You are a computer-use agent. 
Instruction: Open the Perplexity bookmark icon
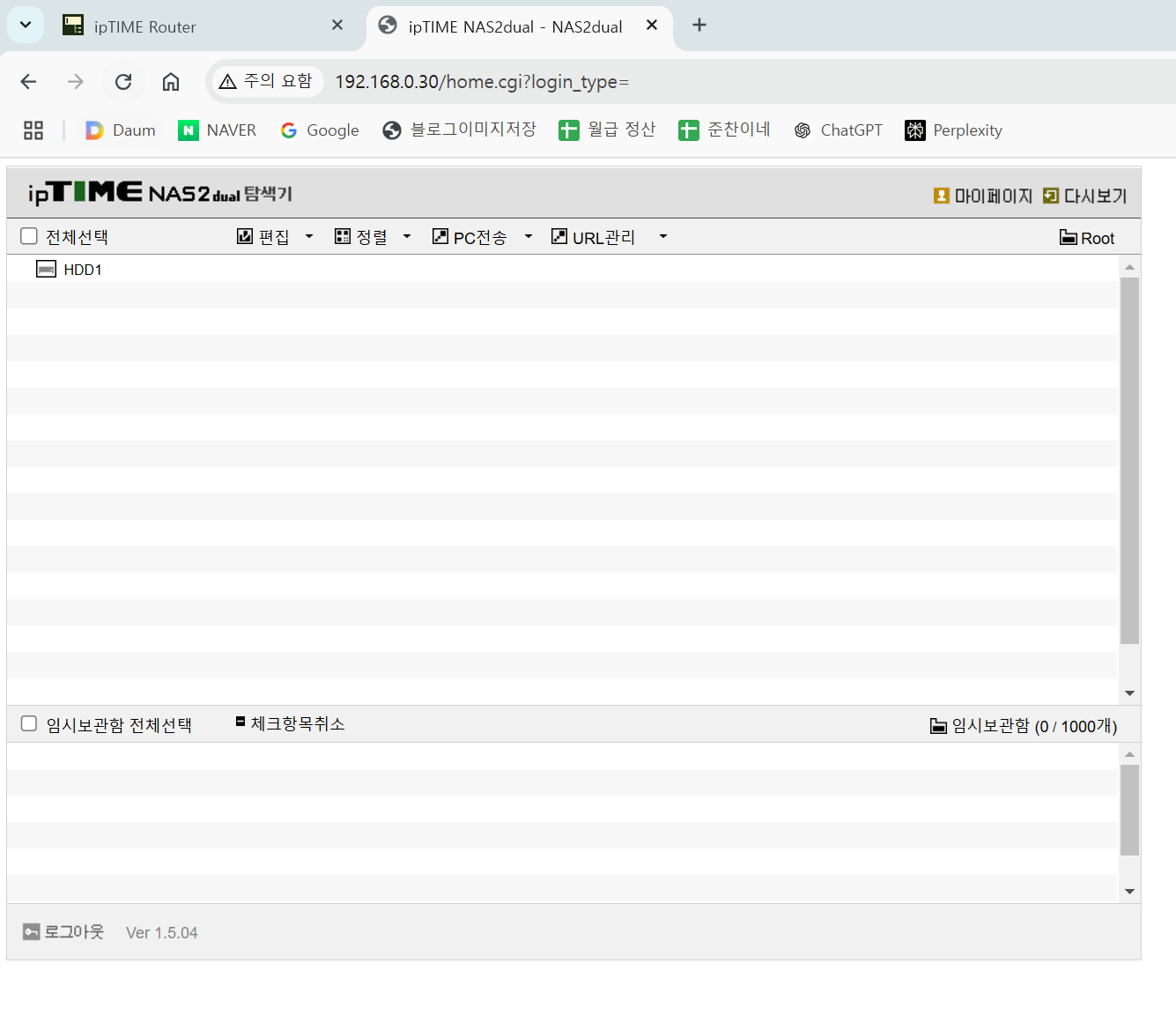(x=915, y=130)
